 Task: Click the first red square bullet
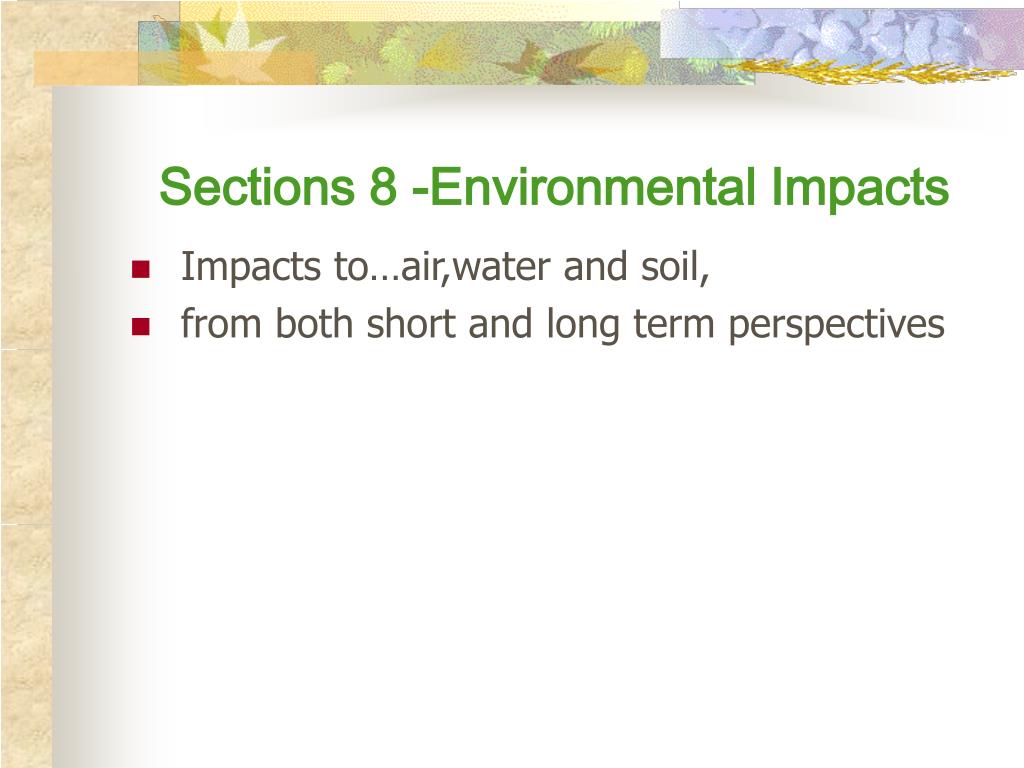[140, 269]
